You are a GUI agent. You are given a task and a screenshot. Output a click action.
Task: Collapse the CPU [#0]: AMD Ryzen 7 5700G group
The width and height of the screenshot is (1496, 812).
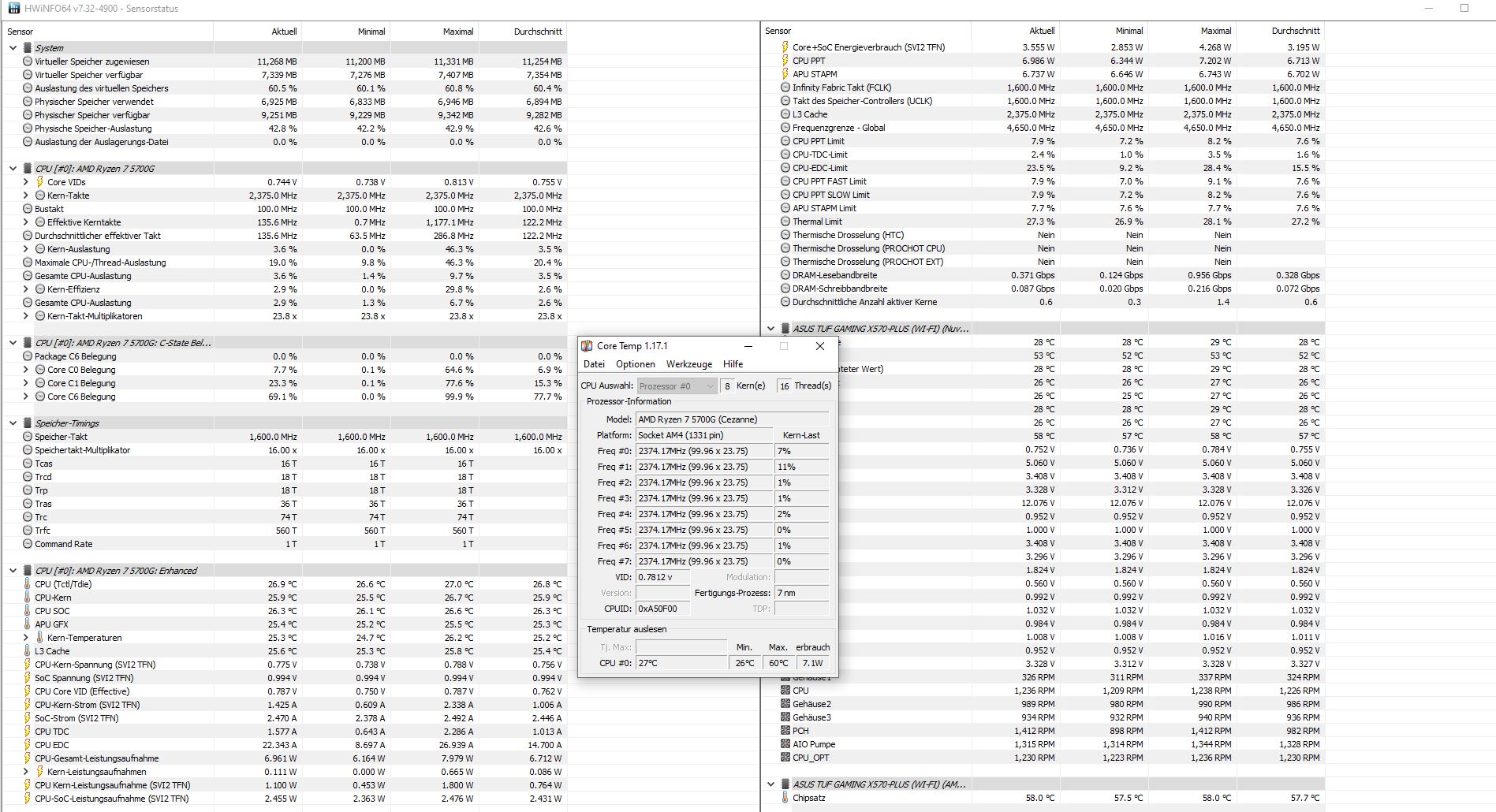(x=13, y=169)
